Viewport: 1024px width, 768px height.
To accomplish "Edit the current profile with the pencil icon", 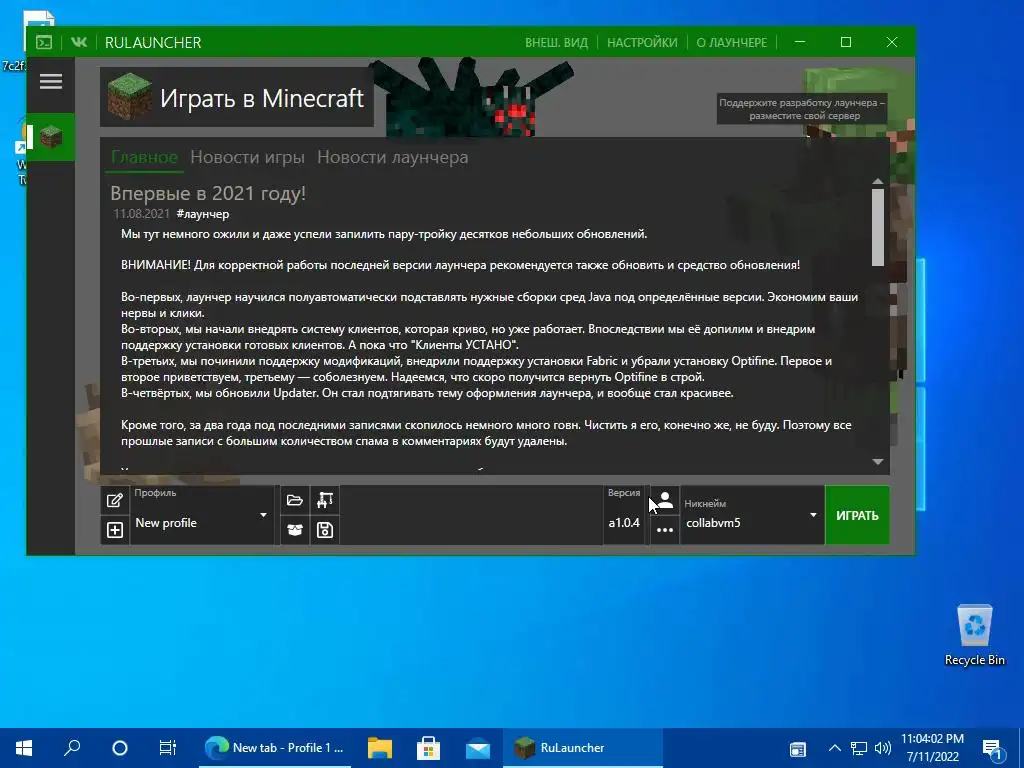I will [115, 500].
